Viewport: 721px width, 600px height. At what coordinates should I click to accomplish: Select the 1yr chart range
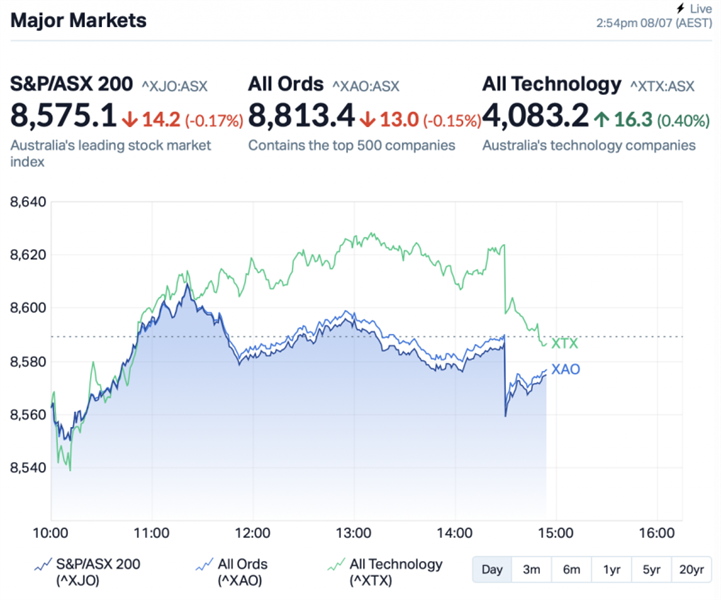tap(611, 569)
